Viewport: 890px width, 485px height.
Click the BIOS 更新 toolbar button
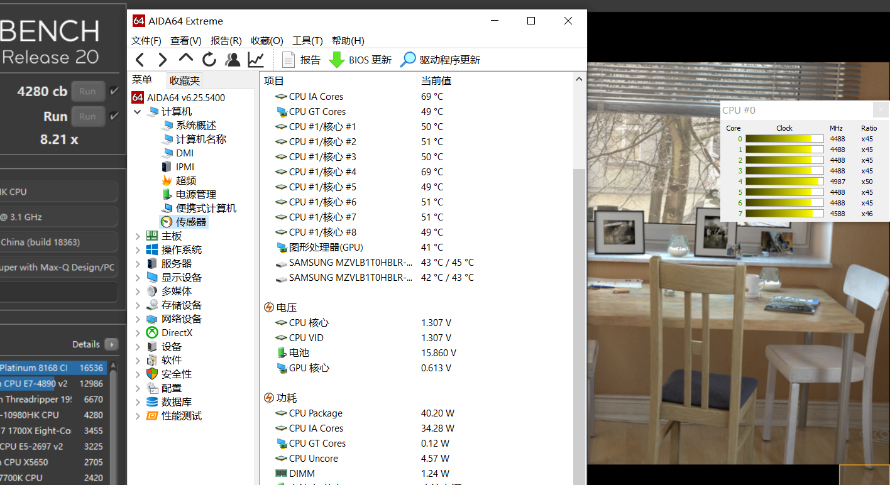360,60
